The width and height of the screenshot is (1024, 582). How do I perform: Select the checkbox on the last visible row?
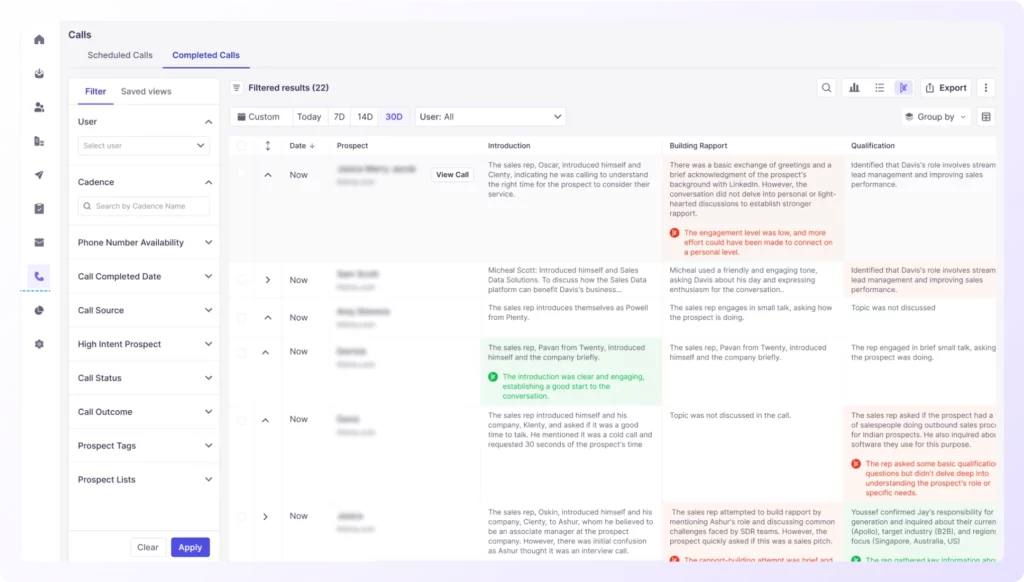pos(241,517)
